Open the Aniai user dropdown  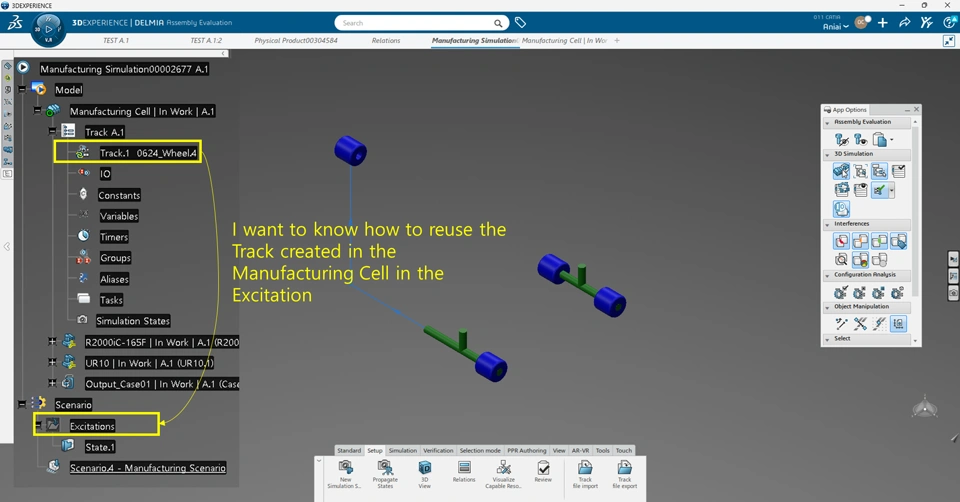836,26
